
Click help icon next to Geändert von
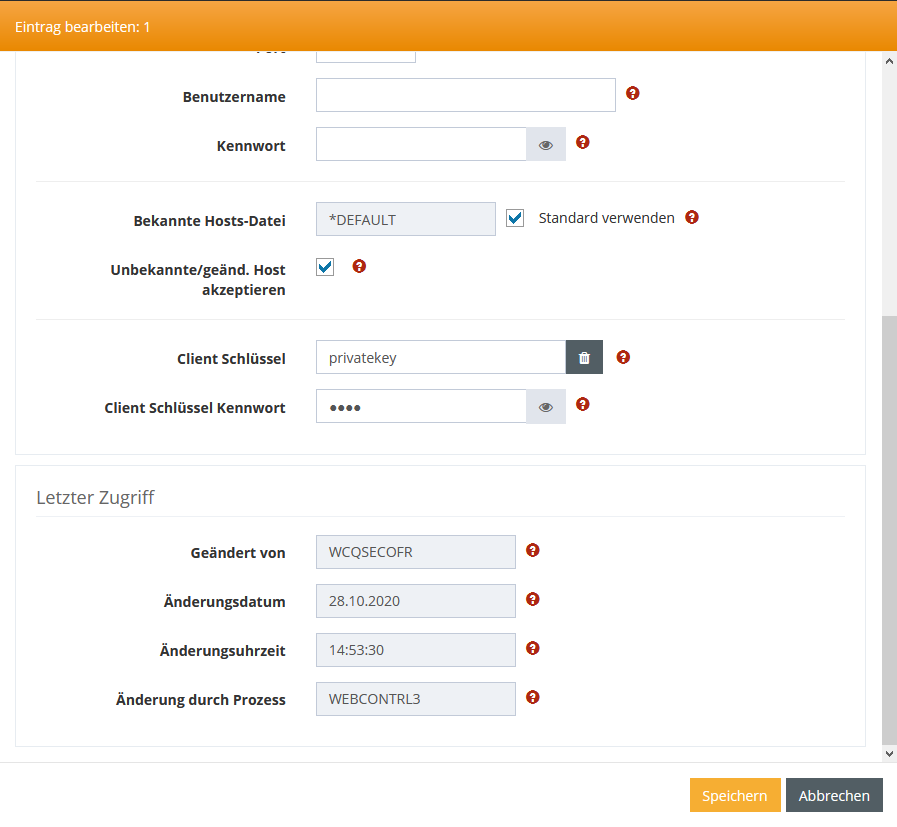(x=533, y=550)
